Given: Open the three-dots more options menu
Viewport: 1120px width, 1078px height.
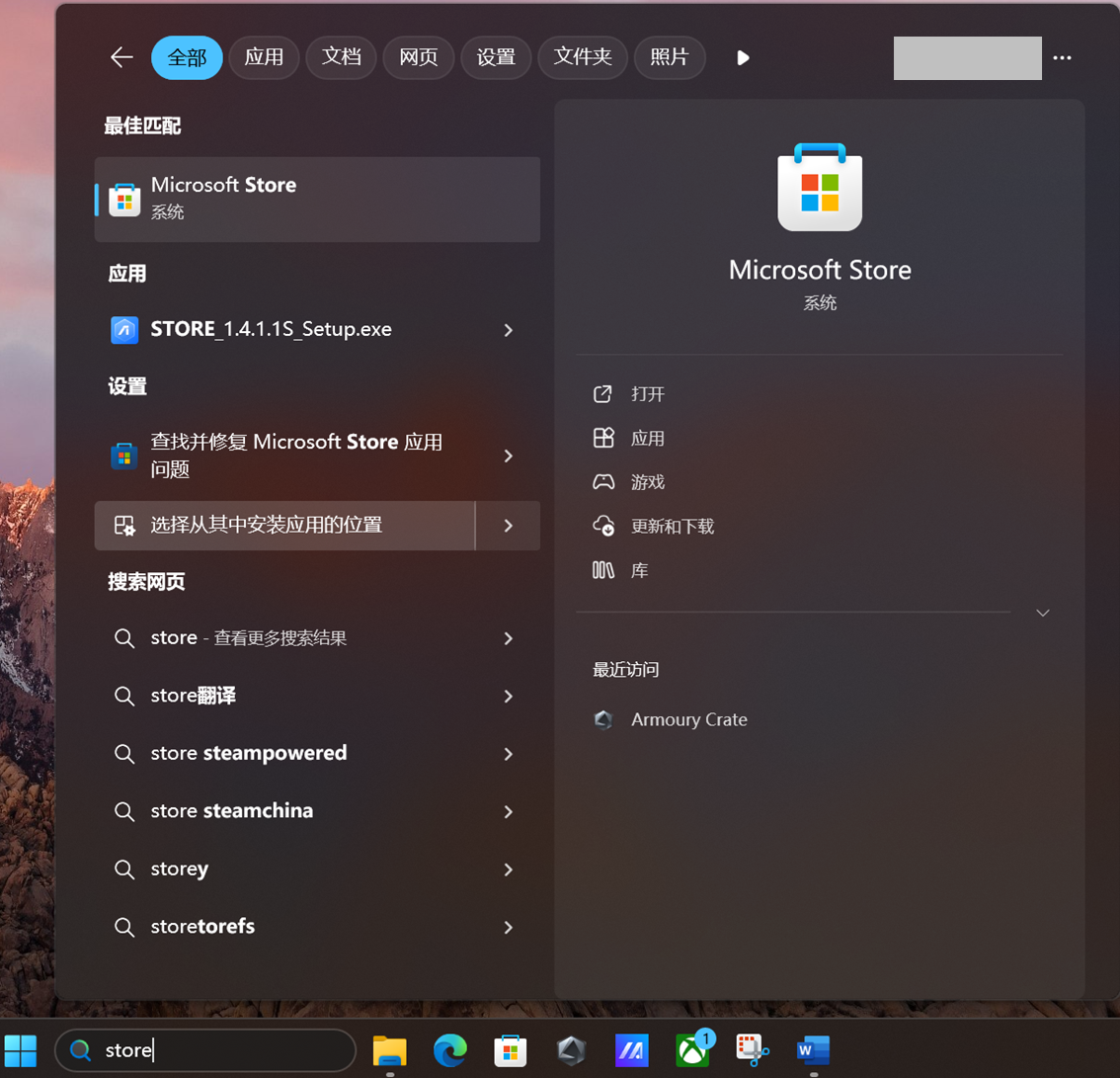Looking at the screenshot, I should [1062, 58].
